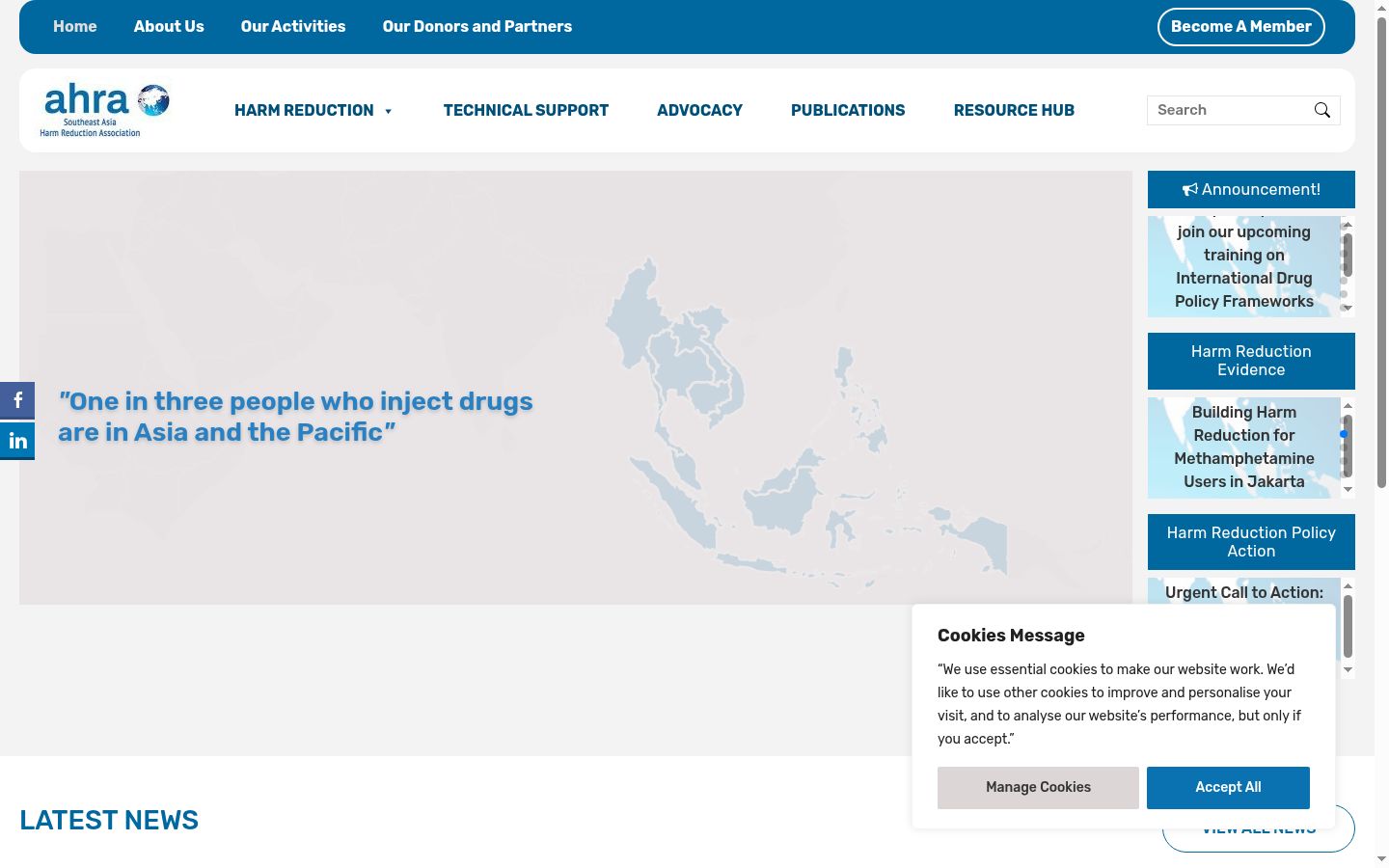Open Our Activities
1389x868 pixels.
coord(293,27)
